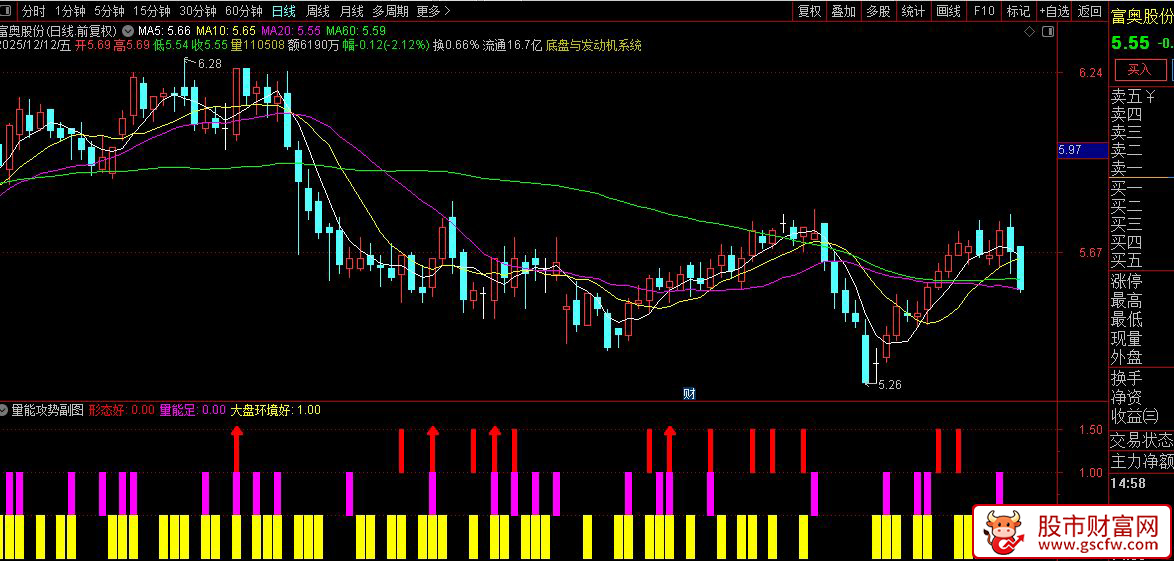
Task: Click the MA60: 5.59 indicator value
Action: point(356,31)
